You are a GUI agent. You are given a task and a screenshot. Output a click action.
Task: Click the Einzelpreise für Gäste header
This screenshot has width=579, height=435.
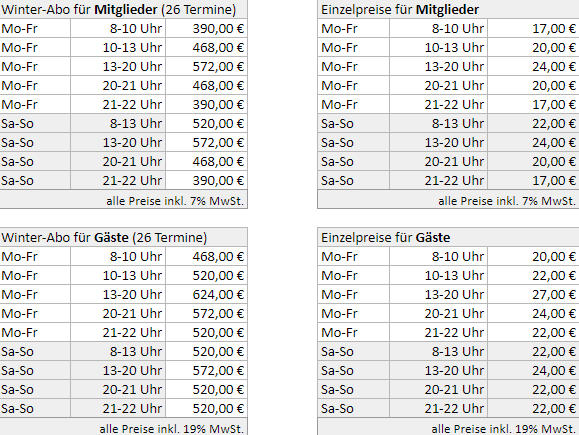pyautogui.click(x=448, y=237)
